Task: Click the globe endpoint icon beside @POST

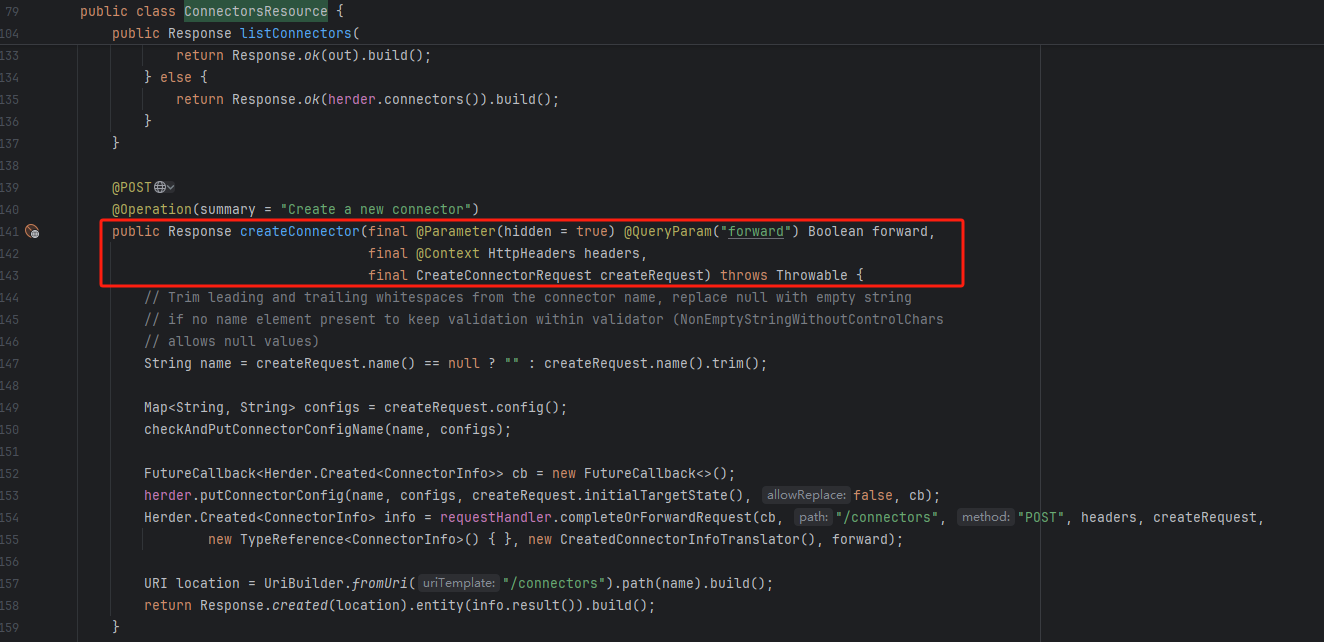Action: tap(159, 188)
